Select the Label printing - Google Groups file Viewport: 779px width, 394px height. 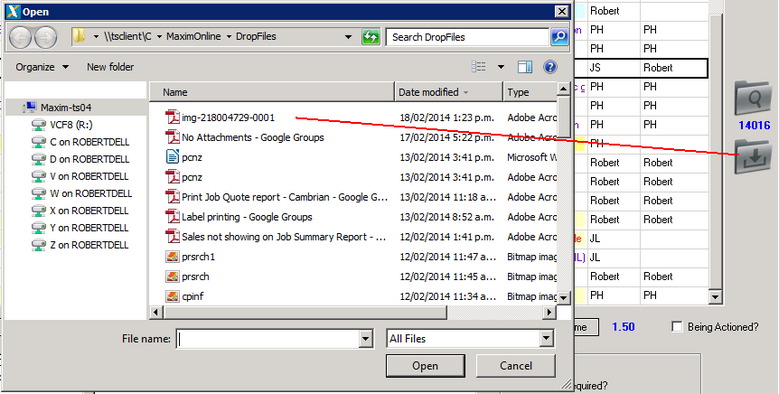pyautogui.click(x=239, y=217)
